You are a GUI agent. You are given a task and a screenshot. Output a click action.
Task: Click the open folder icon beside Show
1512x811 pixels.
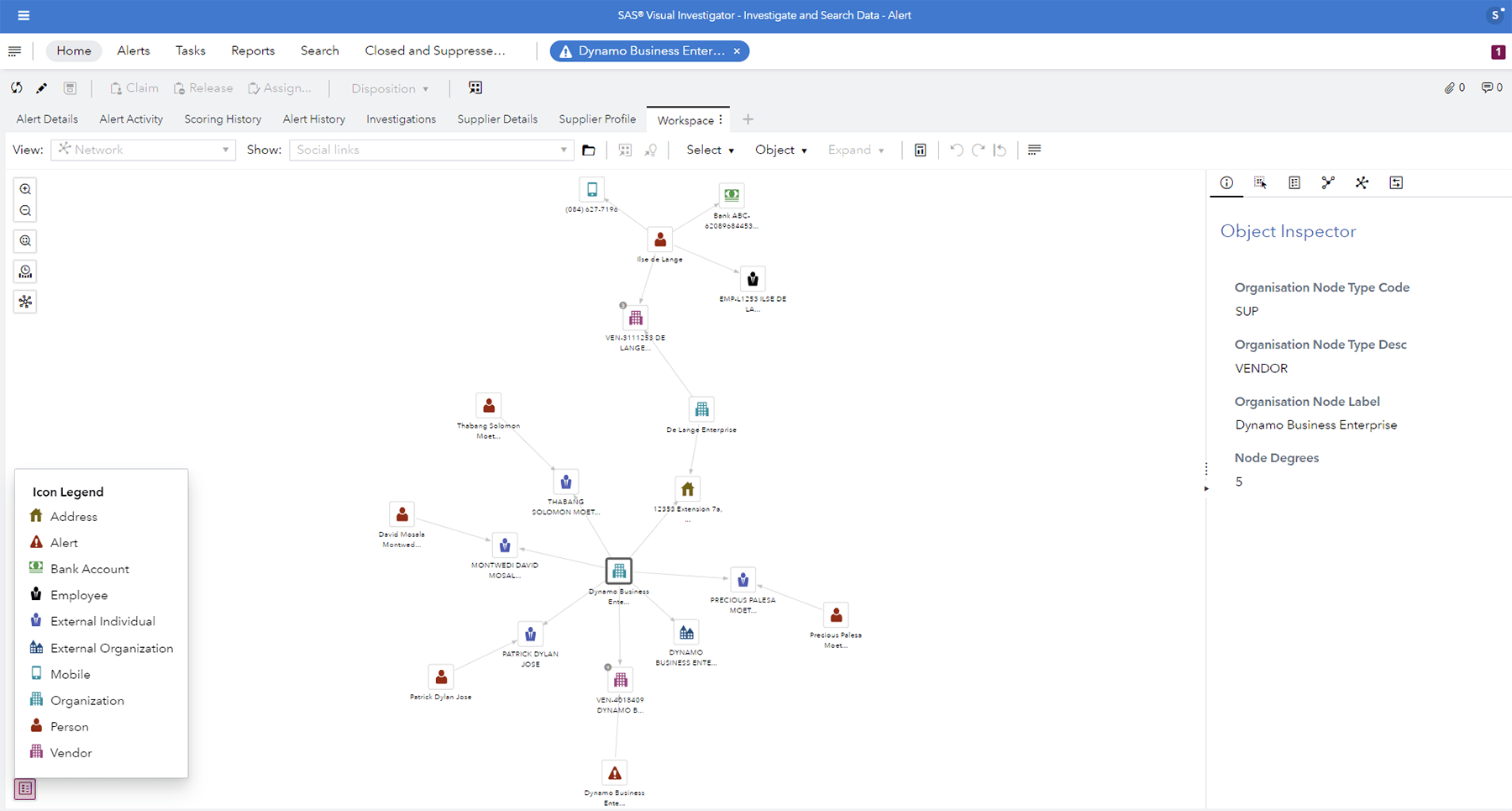point(589,150)
